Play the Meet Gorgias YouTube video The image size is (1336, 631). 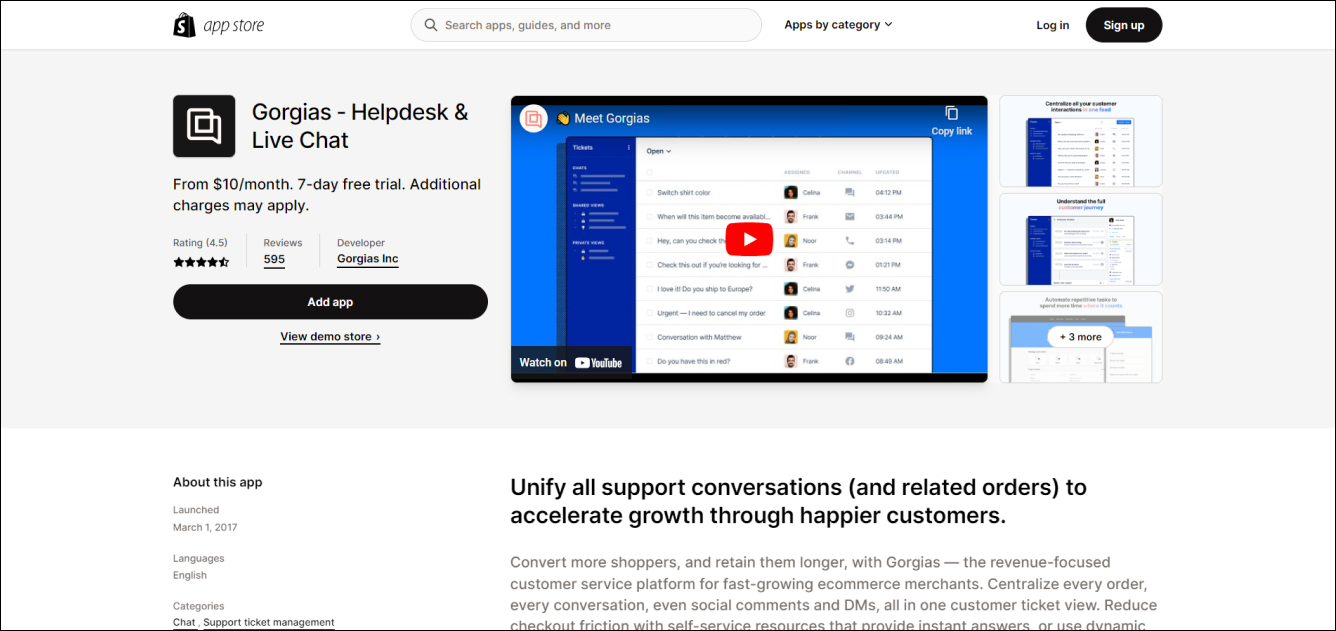(749, 239)
